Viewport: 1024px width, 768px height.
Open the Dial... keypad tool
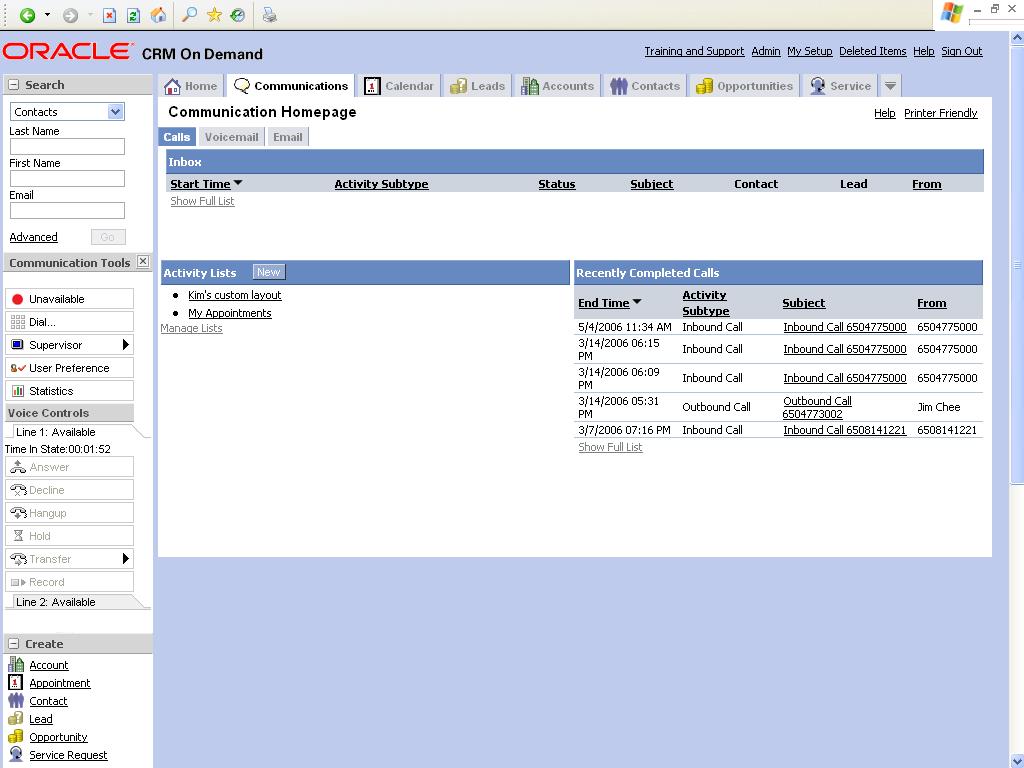click(x=69, y=322)
